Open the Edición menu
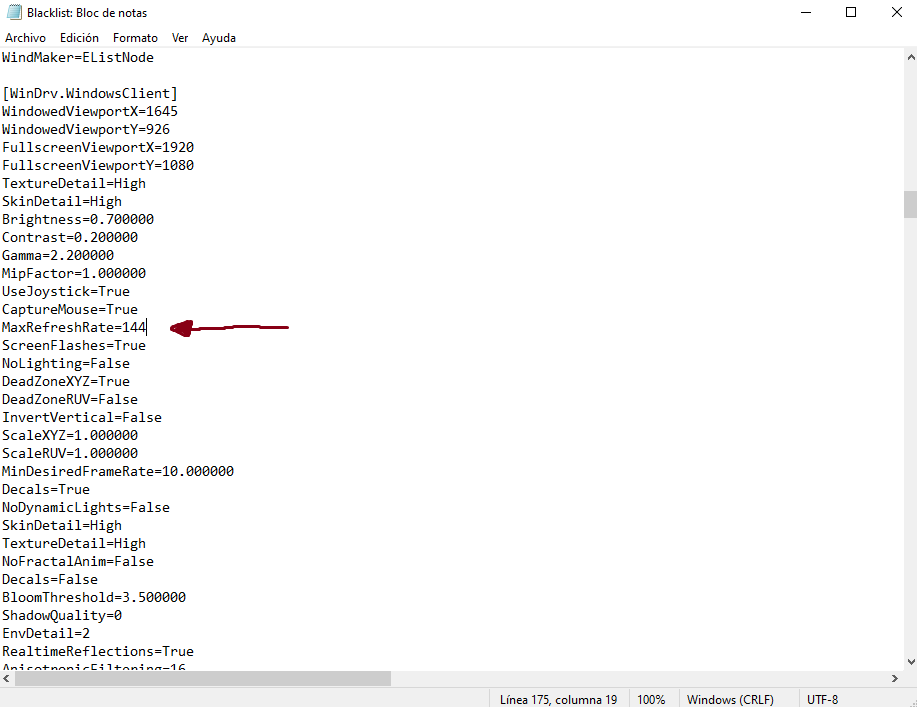Viewport: 917px width, 707px height. point(79,38)
